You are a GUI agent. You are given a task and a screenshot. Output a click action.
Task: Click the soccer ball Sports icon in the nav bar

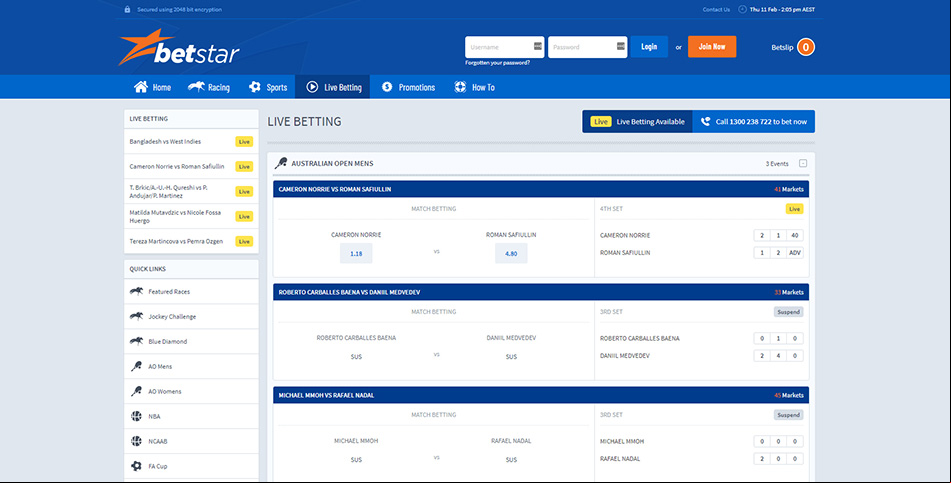click(255, 87)
